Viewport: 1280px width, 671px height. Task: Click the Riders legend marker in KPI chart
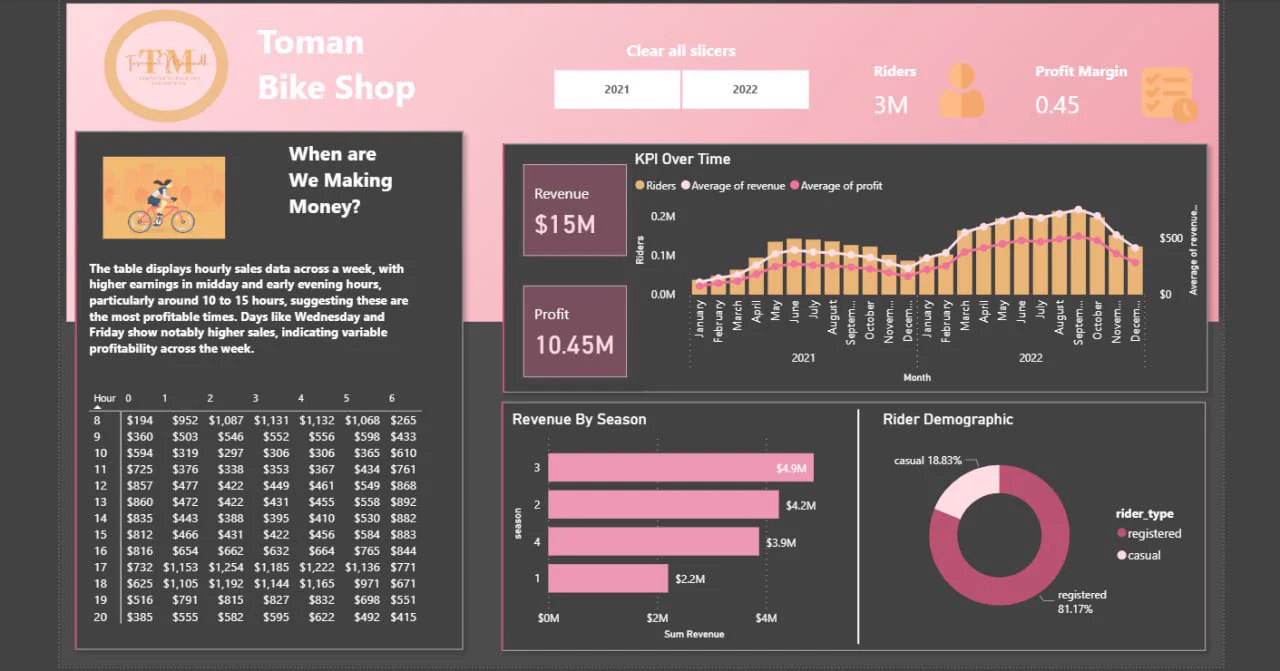[x=640, y=186]
